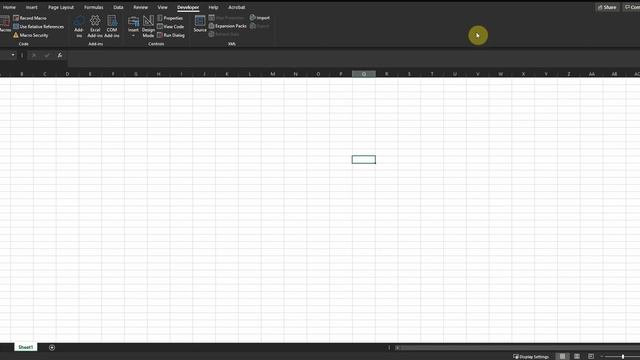Screen dimensions: 640x360
Task: Click View Code
Action: pos(171,27)
